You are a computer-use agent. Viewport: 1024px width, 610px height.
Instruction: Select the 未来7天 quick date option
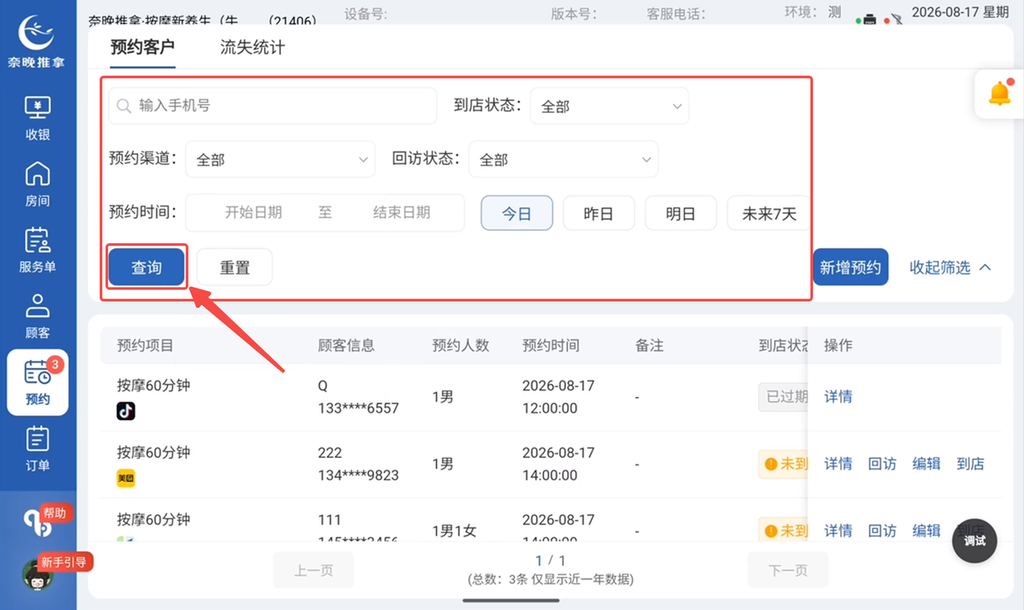click(768, 214)
